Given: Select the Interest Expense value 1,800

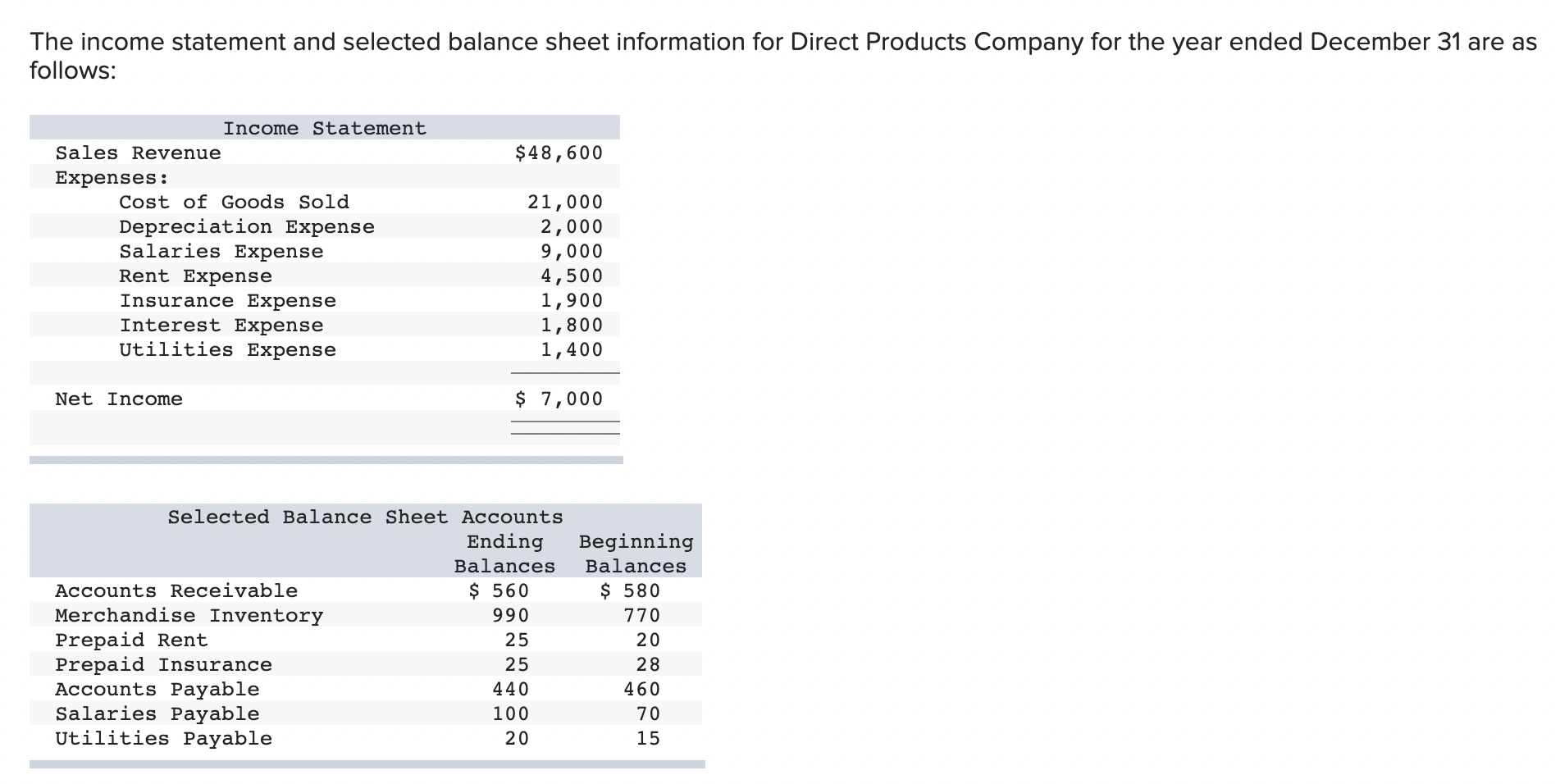Looking at the screenshot, I should (x=572, y=325).
